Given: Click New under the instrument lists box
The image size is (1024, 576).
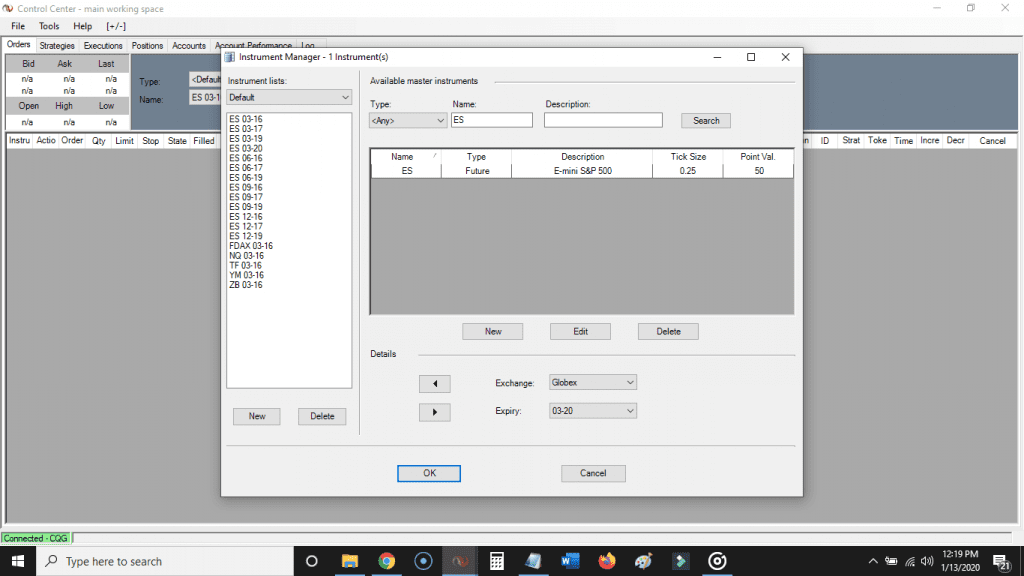Looking at the screenshot, I should [257, 417].
